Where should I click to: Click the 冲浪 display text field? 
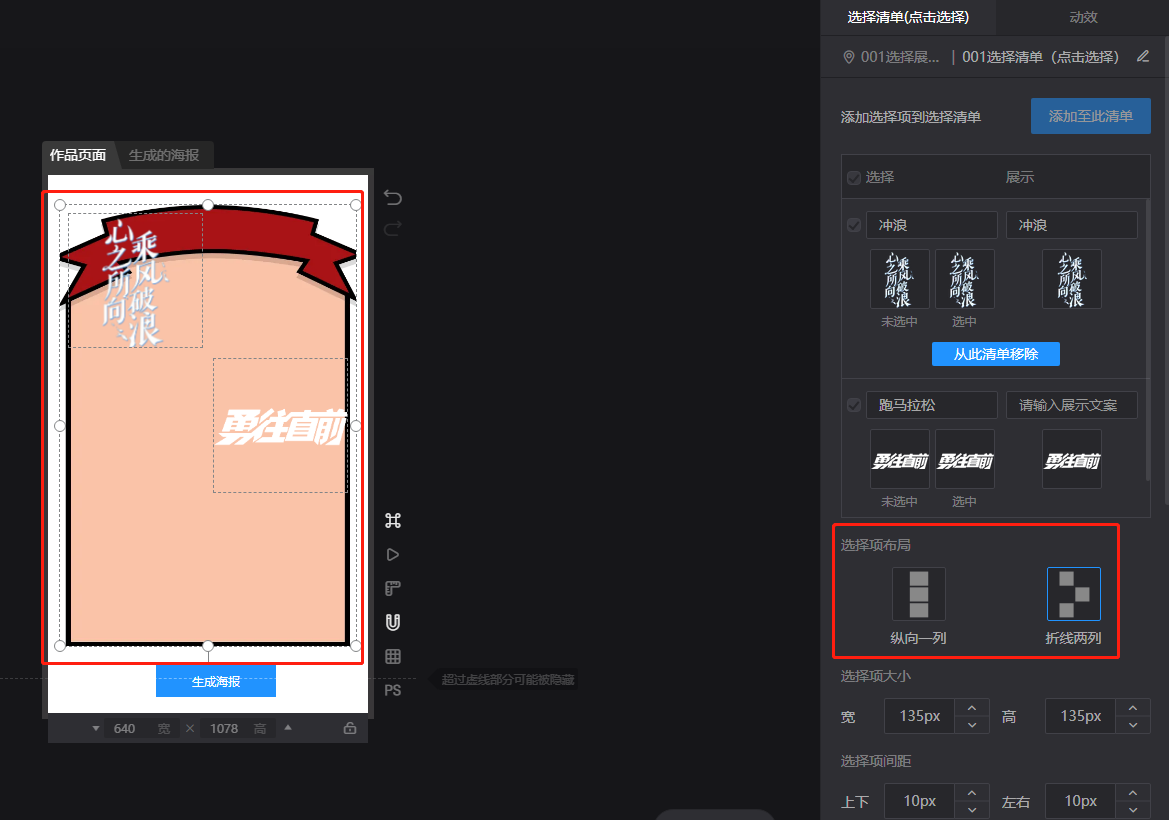click(1072, 225)
